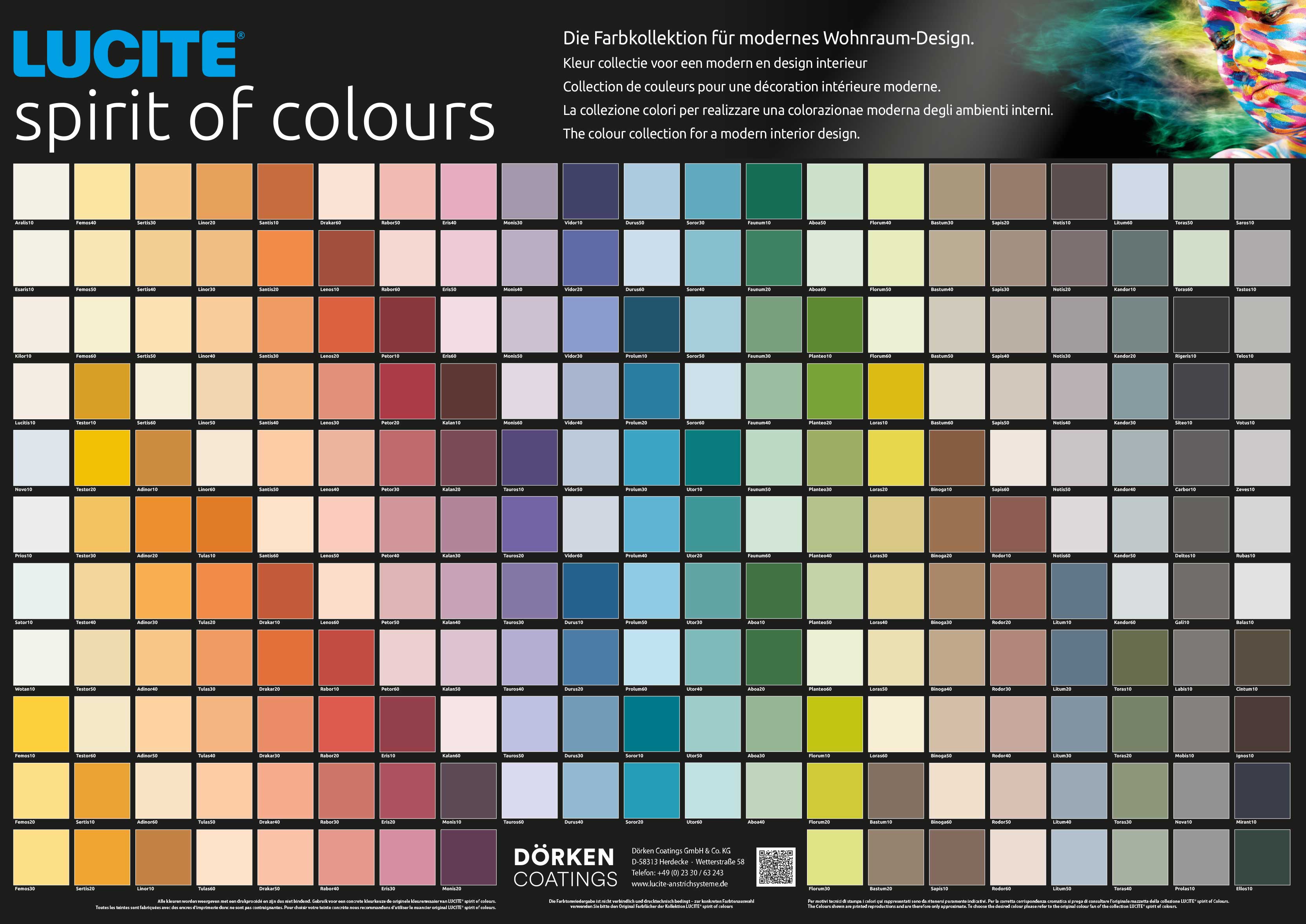Choose the Monis10 dark plum swatch
Image resolution: width=1306 pixels, height=924 pixels.
(468, 790)
